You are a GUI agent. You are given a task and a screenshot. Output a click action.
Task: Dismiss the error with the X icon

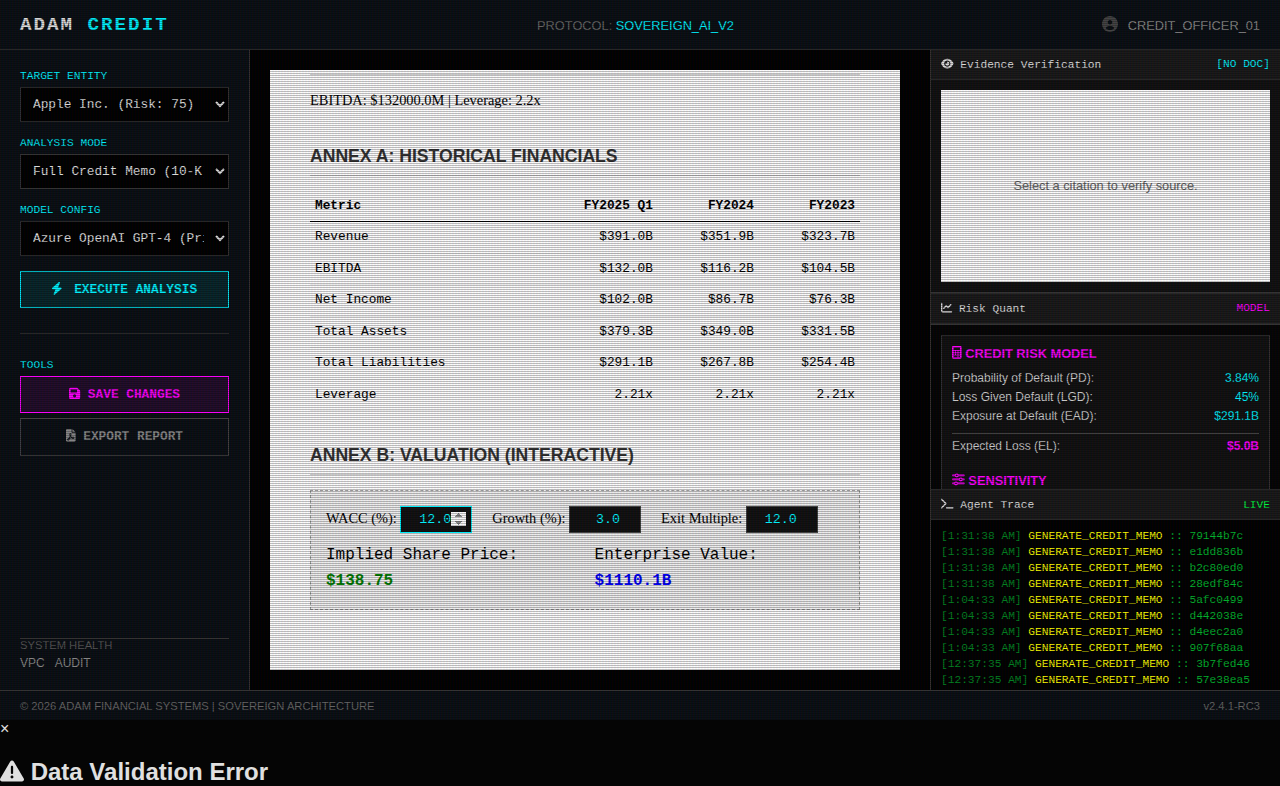pos(5,728)
